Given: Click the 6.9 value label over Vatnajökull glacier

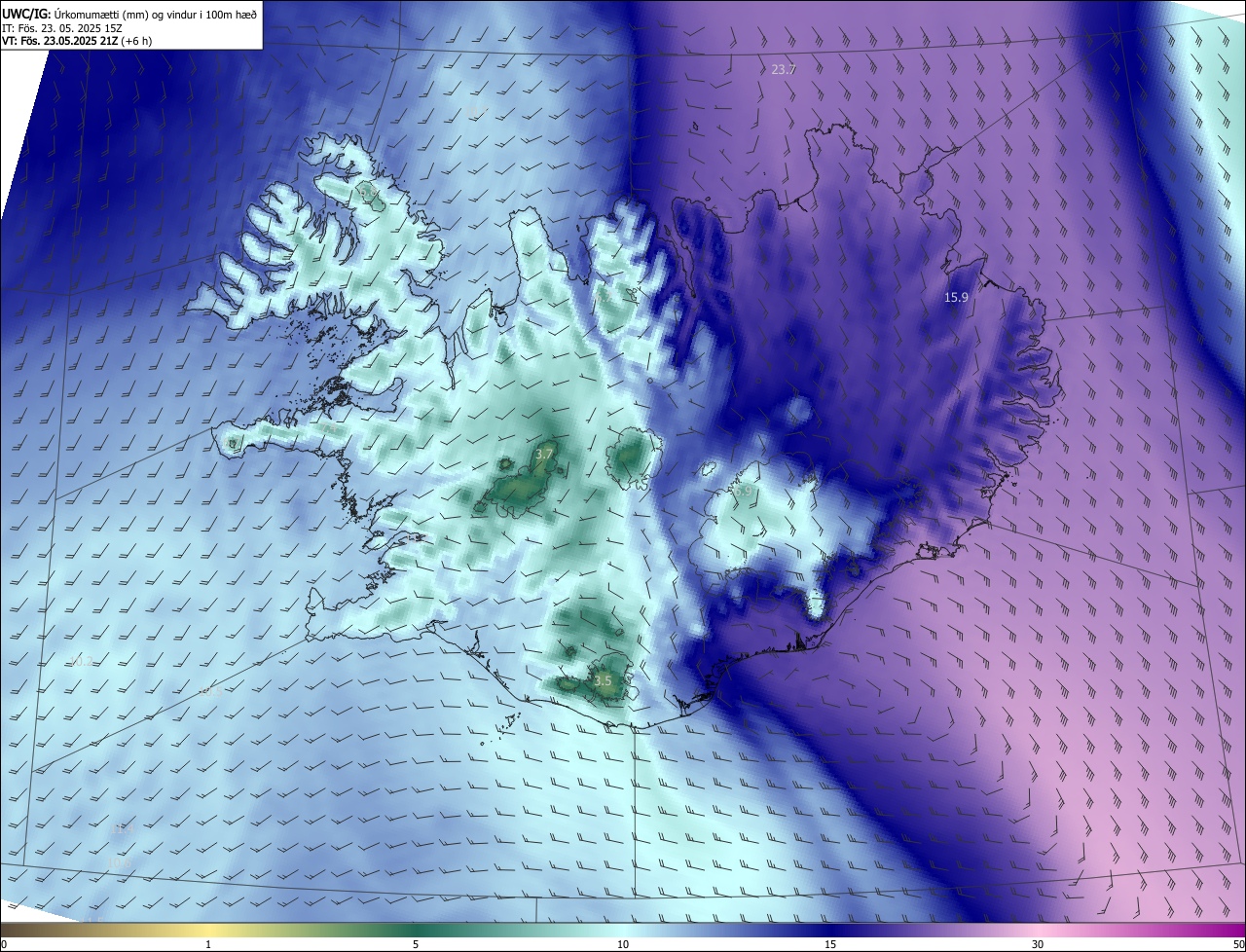Looking at the screenshot, I should point(743,493).
